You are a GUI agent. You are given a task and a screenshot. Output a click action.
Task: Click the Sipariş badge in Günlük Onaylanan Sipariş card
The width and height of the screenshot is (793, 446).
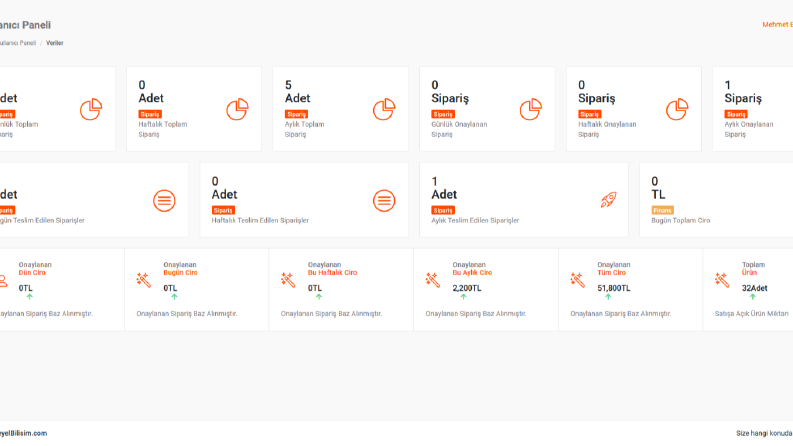443,114
